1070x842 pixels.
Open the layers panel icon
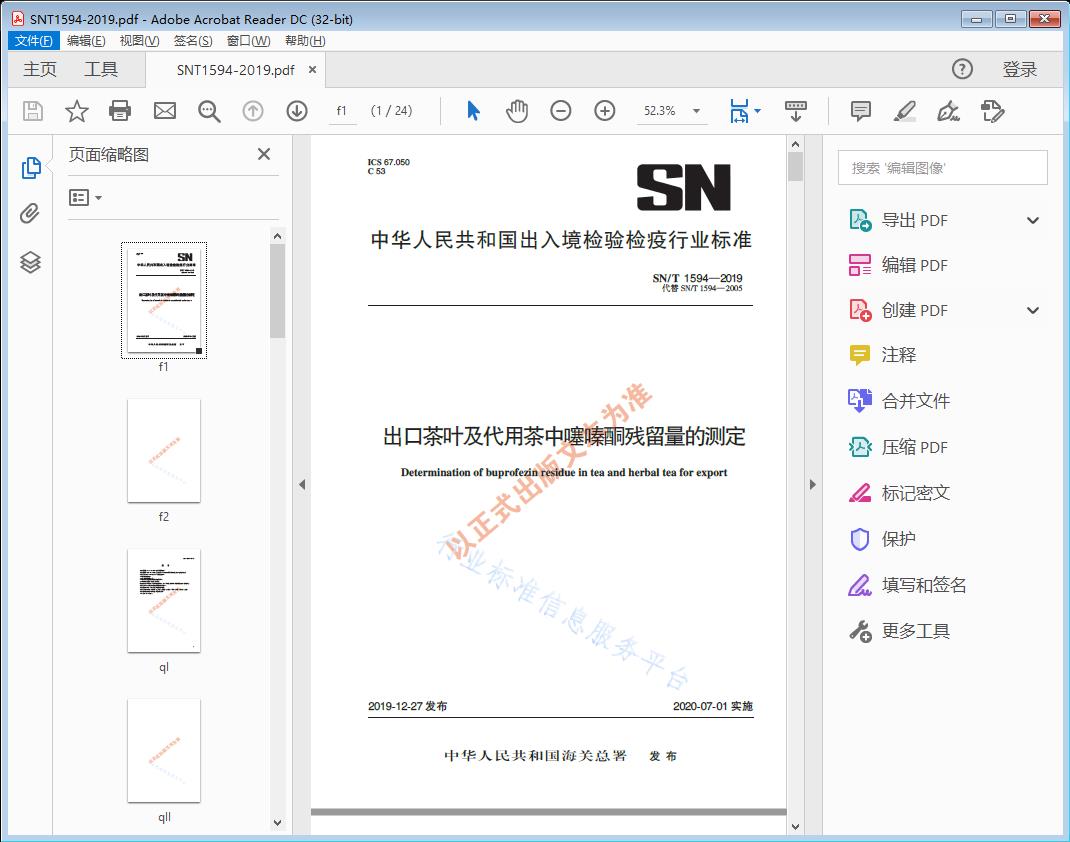tap(30, 262)
